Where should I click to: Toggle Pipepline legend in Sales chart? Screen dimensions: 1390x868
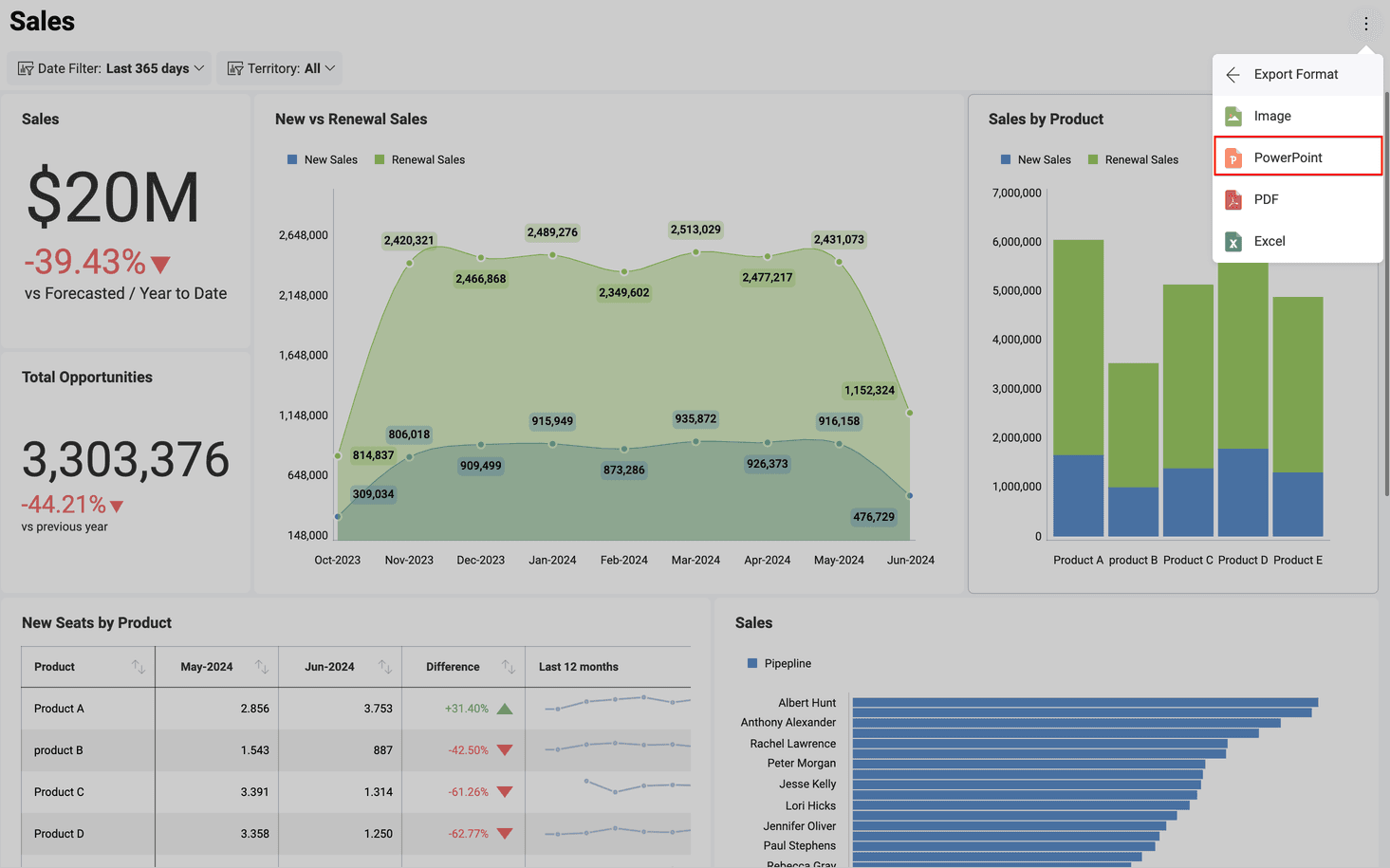click(x=779, y=663)
